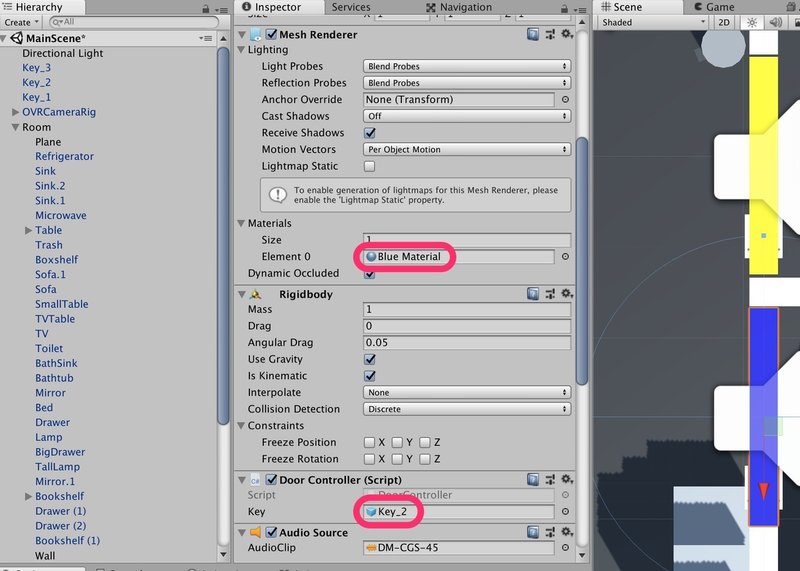Select Refrigerator object in hierarchy
Image resolution: width=800 pixels, height=571 pixels.
[x=64, y=156]
